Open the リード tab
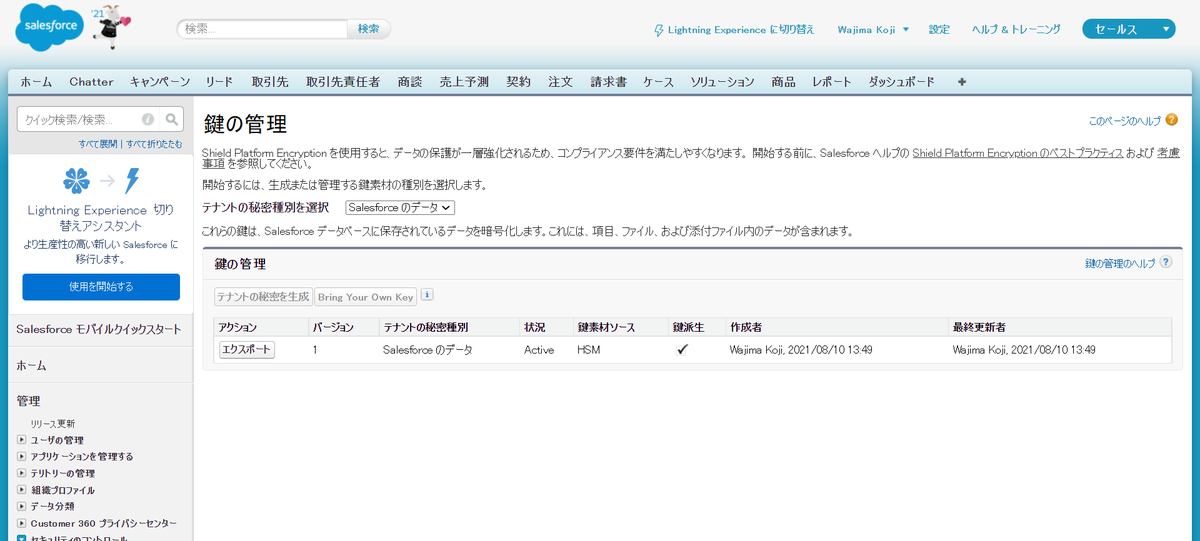Viewport: 1200px width, 541px height. click(x=219, y=82)
